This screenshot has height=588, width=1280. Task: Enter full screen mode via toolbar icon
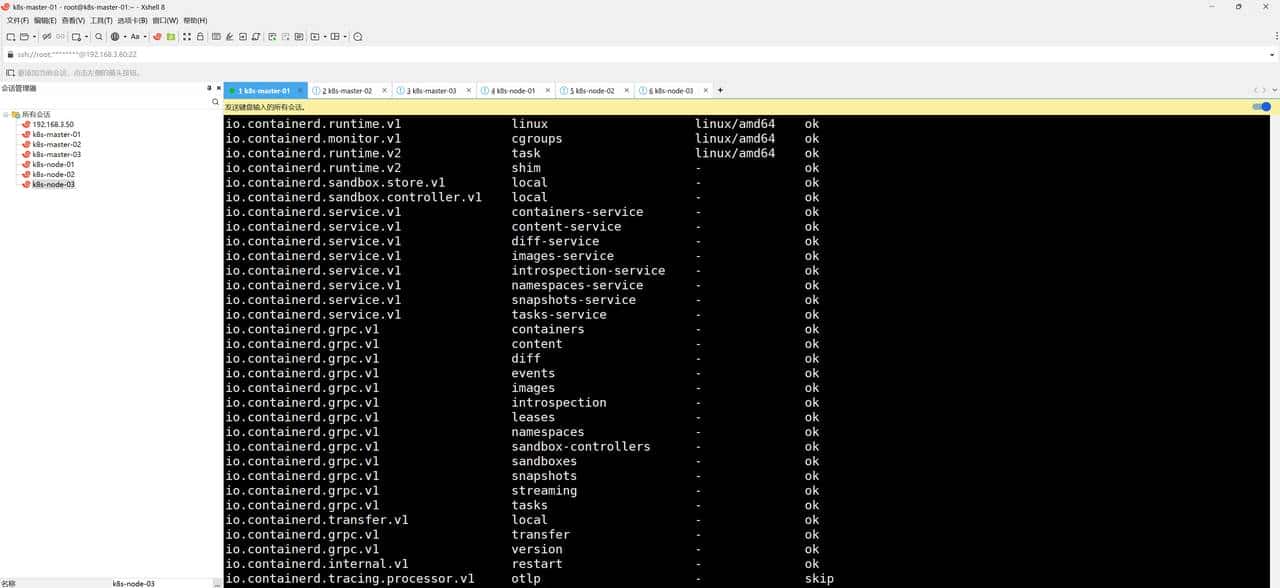(187, 36)
